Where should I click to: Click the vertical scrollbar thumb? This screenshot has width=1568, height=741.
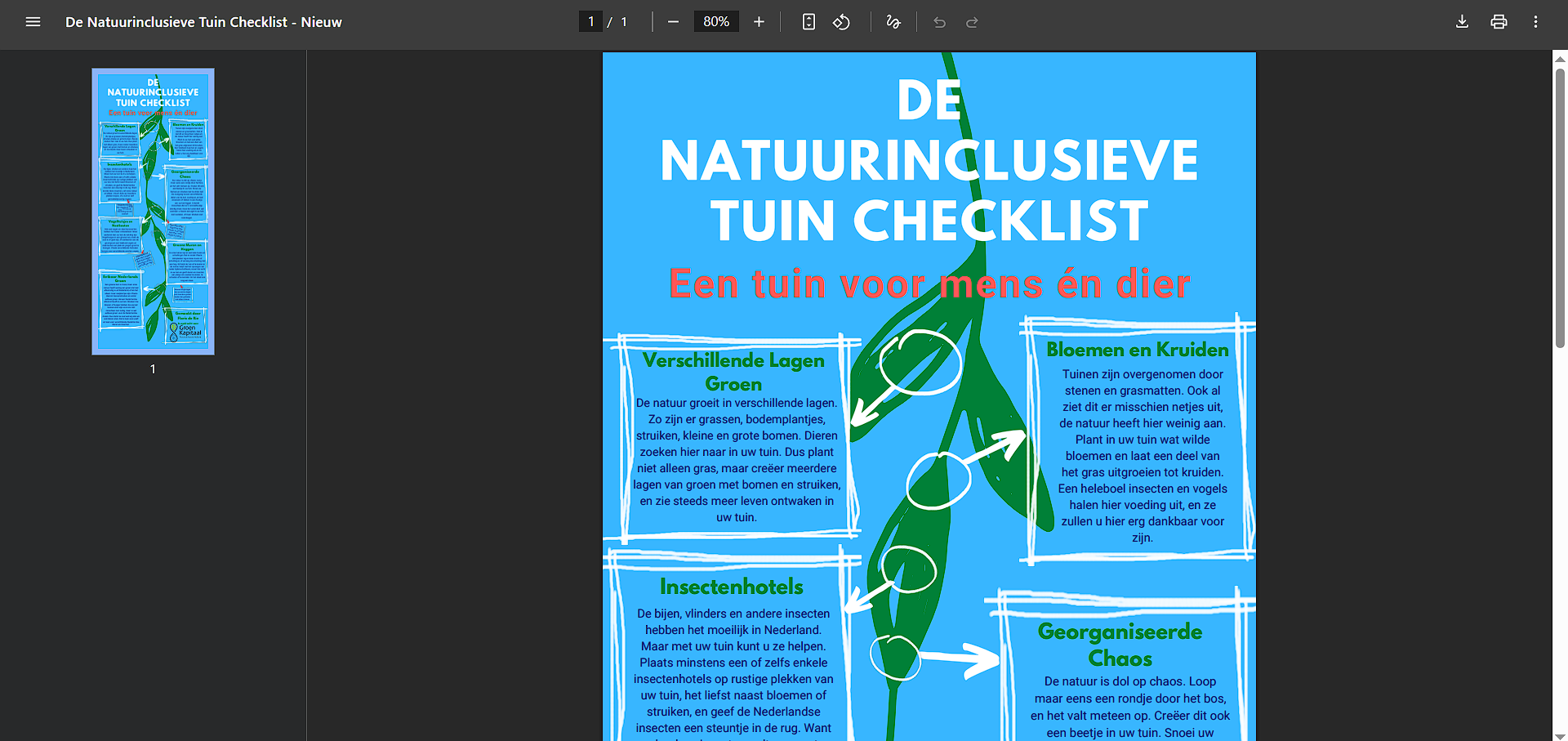tap(1560, 208)
